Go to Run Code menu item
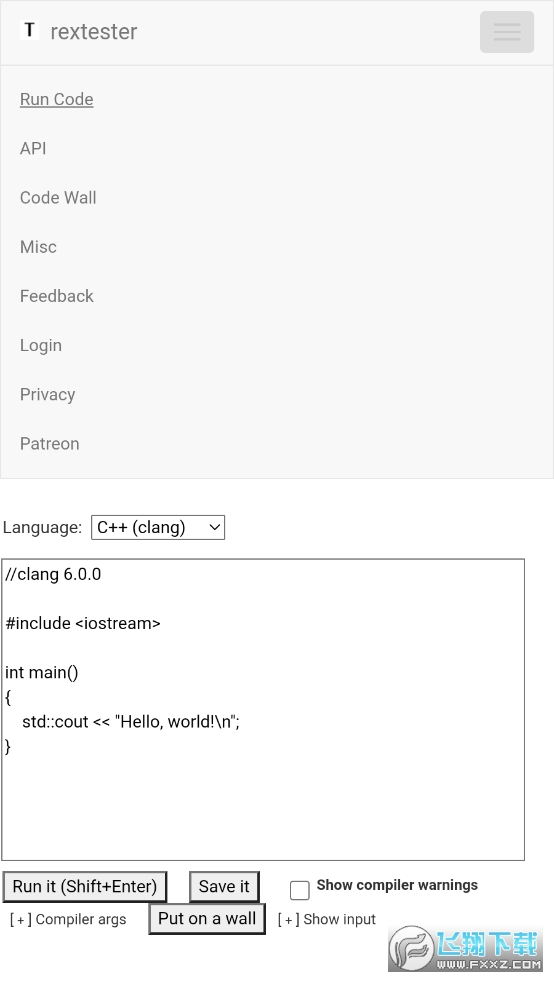Screen dimensions: 554x984 pyautogui.click(x=56, y=99)
